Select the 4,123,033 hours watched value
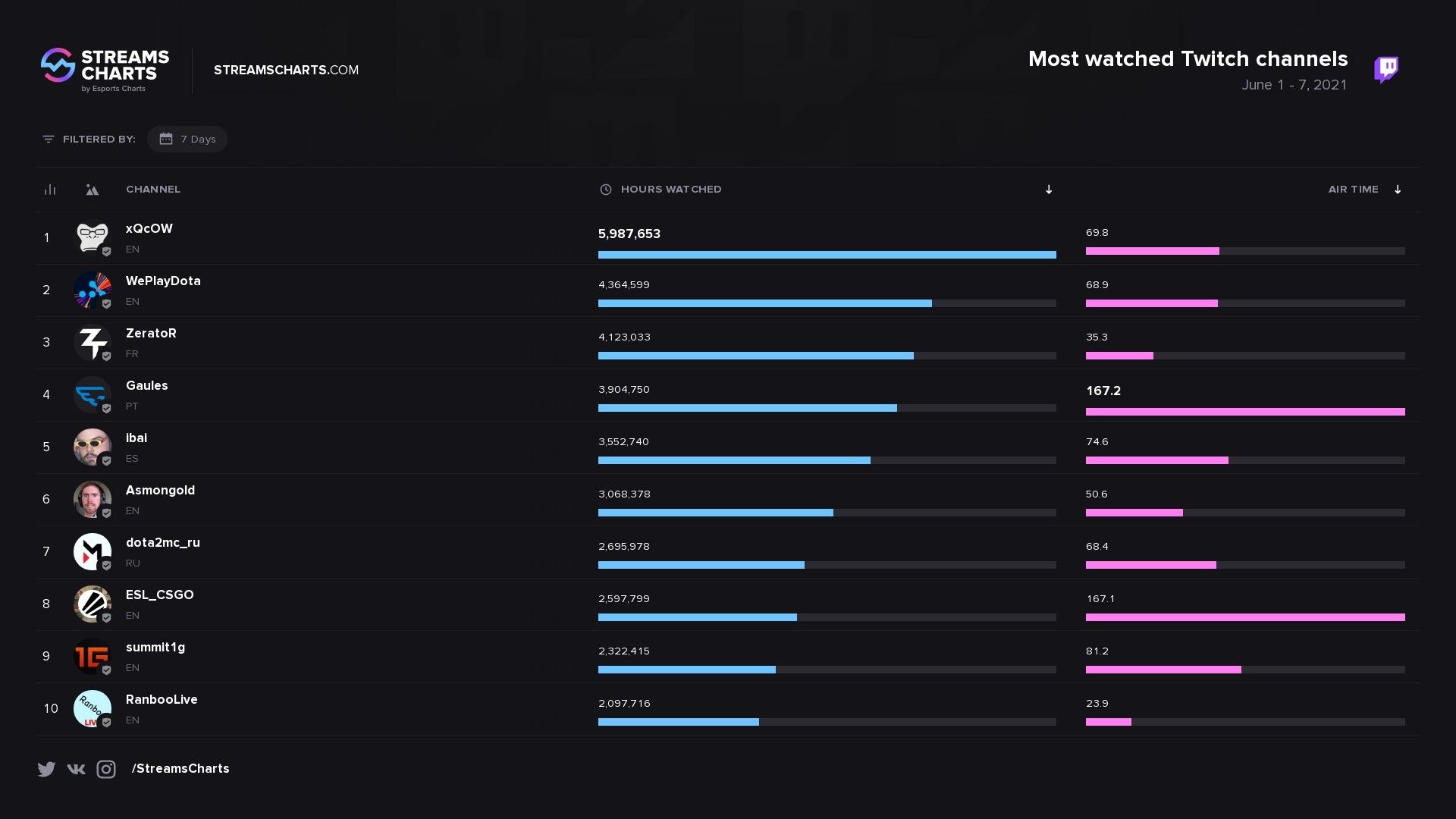The width and height of the screenshot is (1456, 819). coord(624,337)
